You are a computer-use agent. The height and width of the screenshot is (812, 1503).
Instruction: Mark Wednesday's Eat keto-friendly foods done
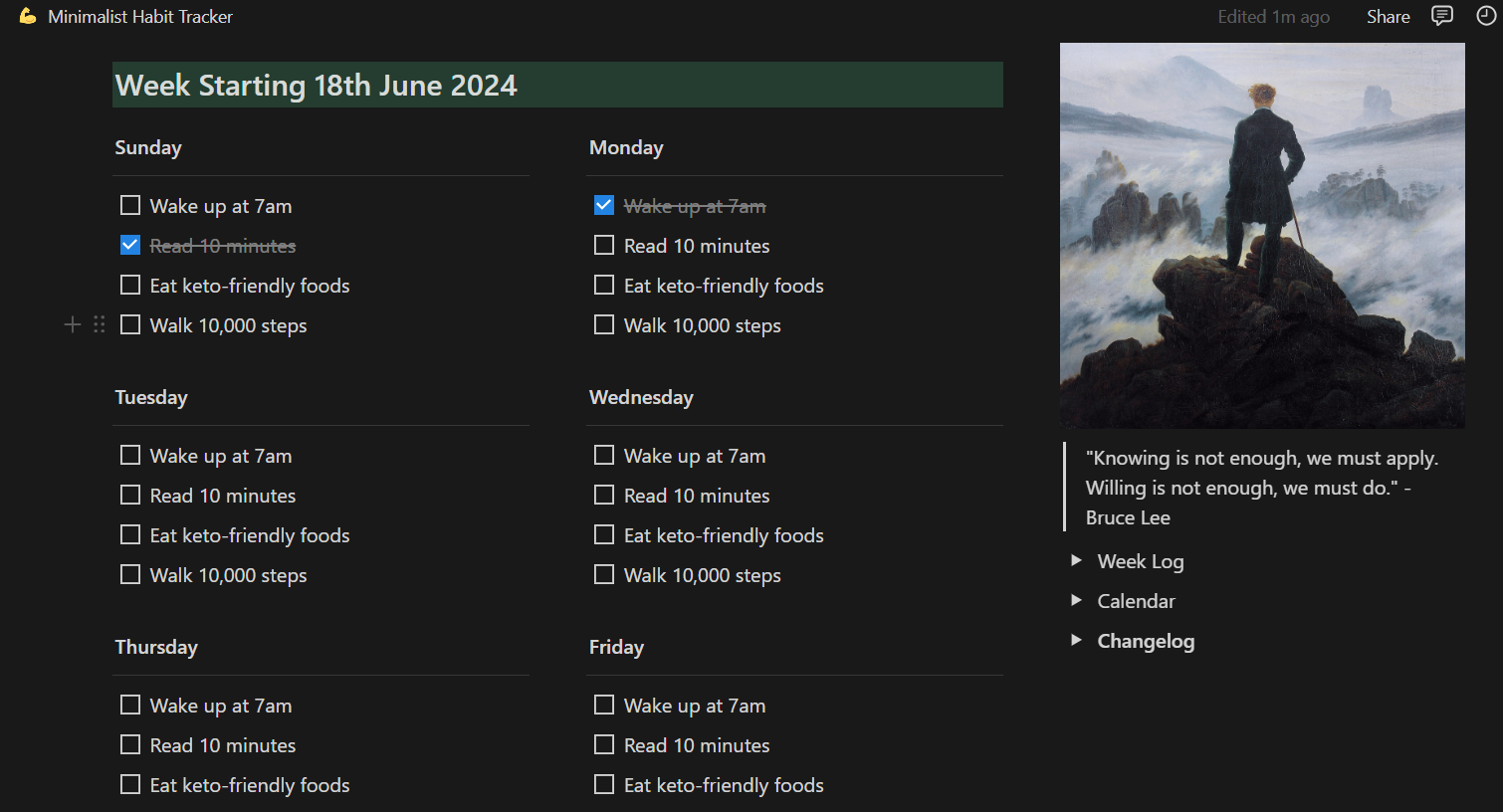[x=604, y=535]
